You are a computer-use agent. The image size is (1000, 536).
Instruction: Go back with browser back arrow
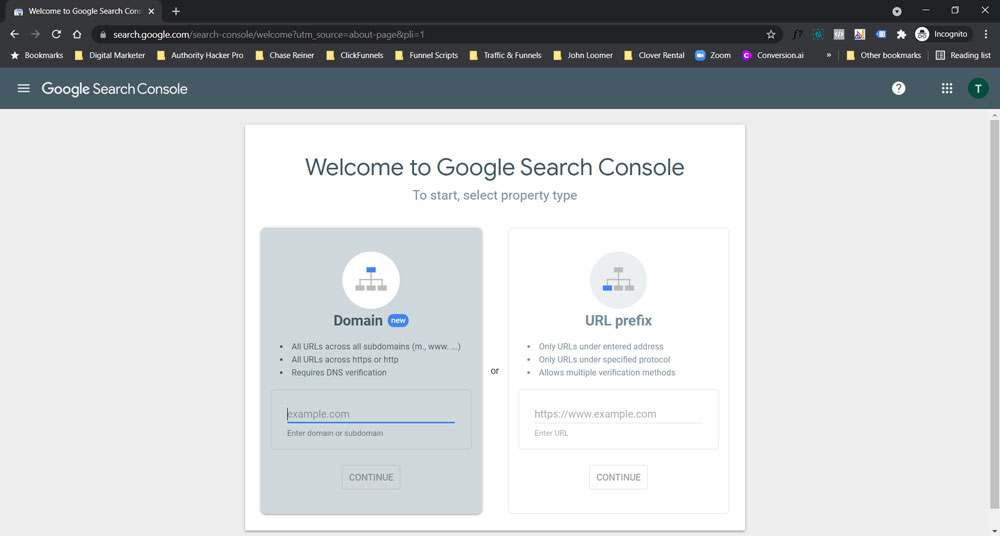(x=15, y=34)
